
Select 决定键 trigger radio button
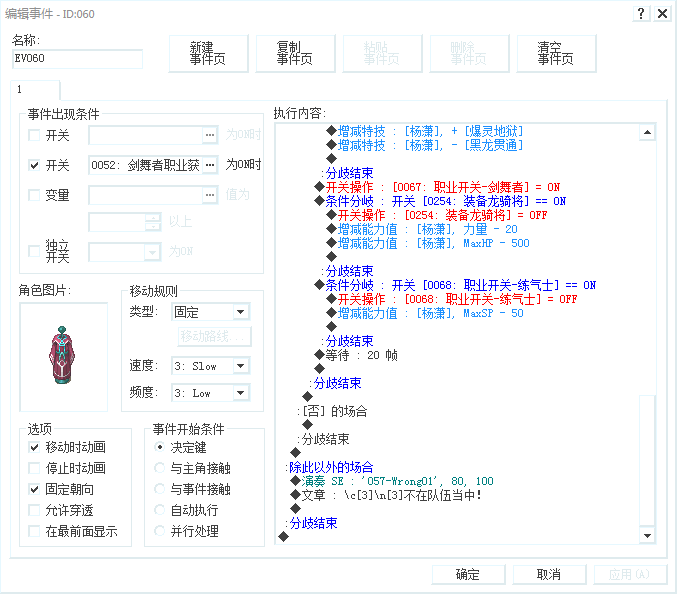160,447
